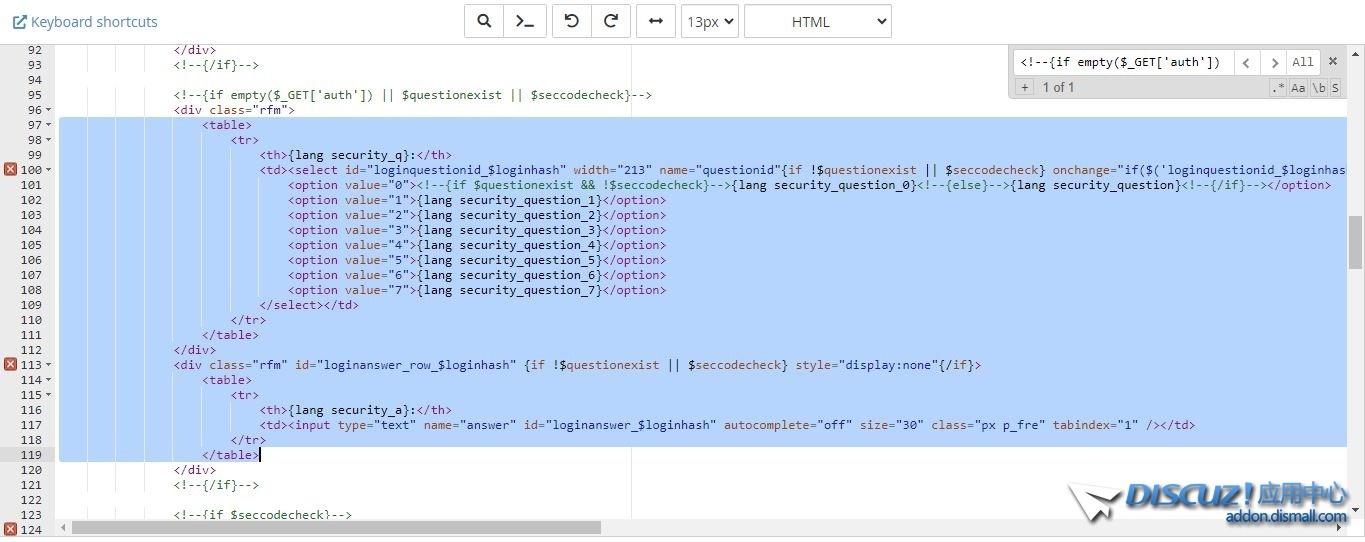Toggle RegExp search option

pos(1278,88)
